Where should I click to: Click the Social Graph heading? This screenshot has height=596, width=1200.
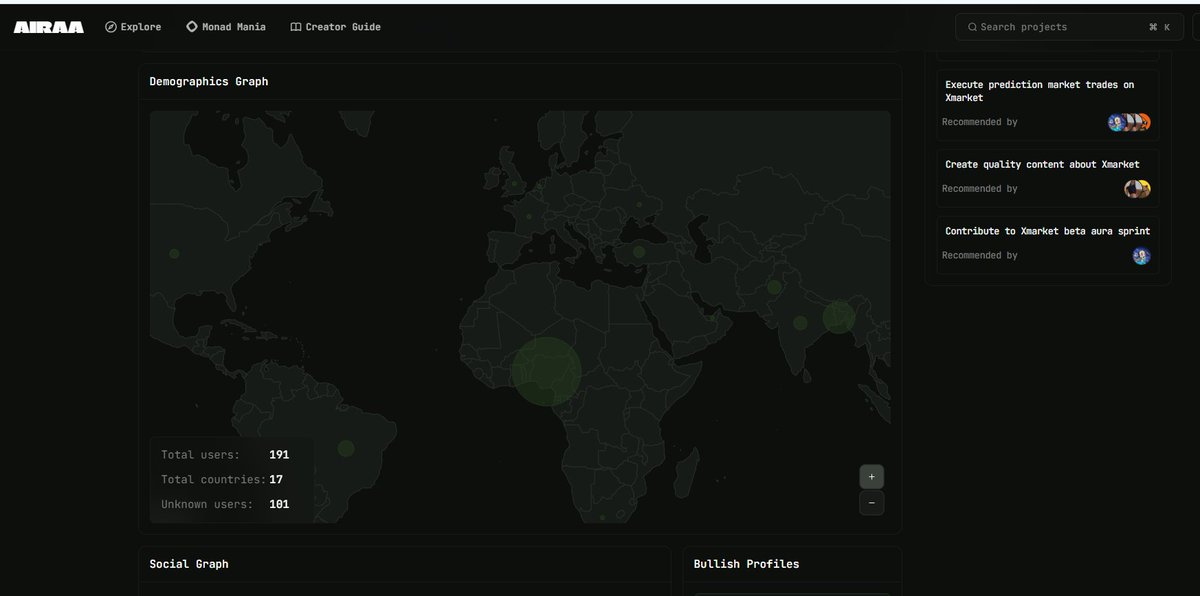tap(189, 564)
